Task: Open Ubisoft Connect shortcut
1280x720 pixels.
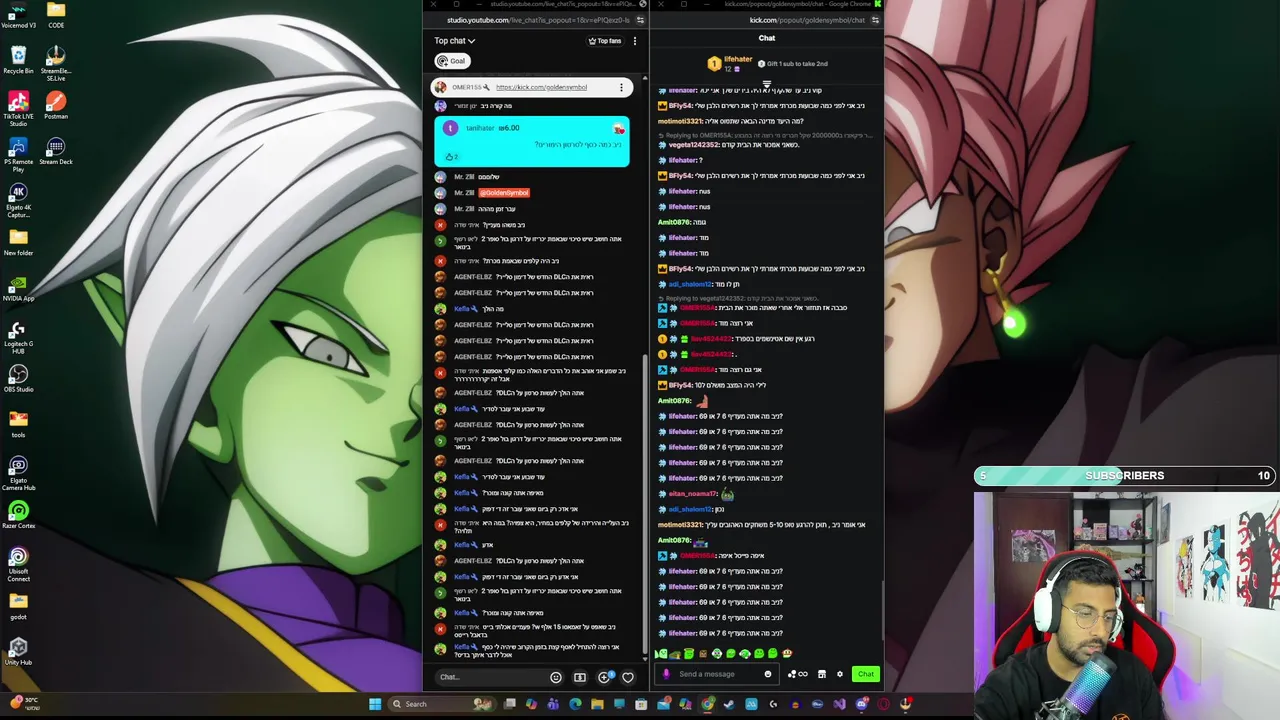Action: click(18, 563)
